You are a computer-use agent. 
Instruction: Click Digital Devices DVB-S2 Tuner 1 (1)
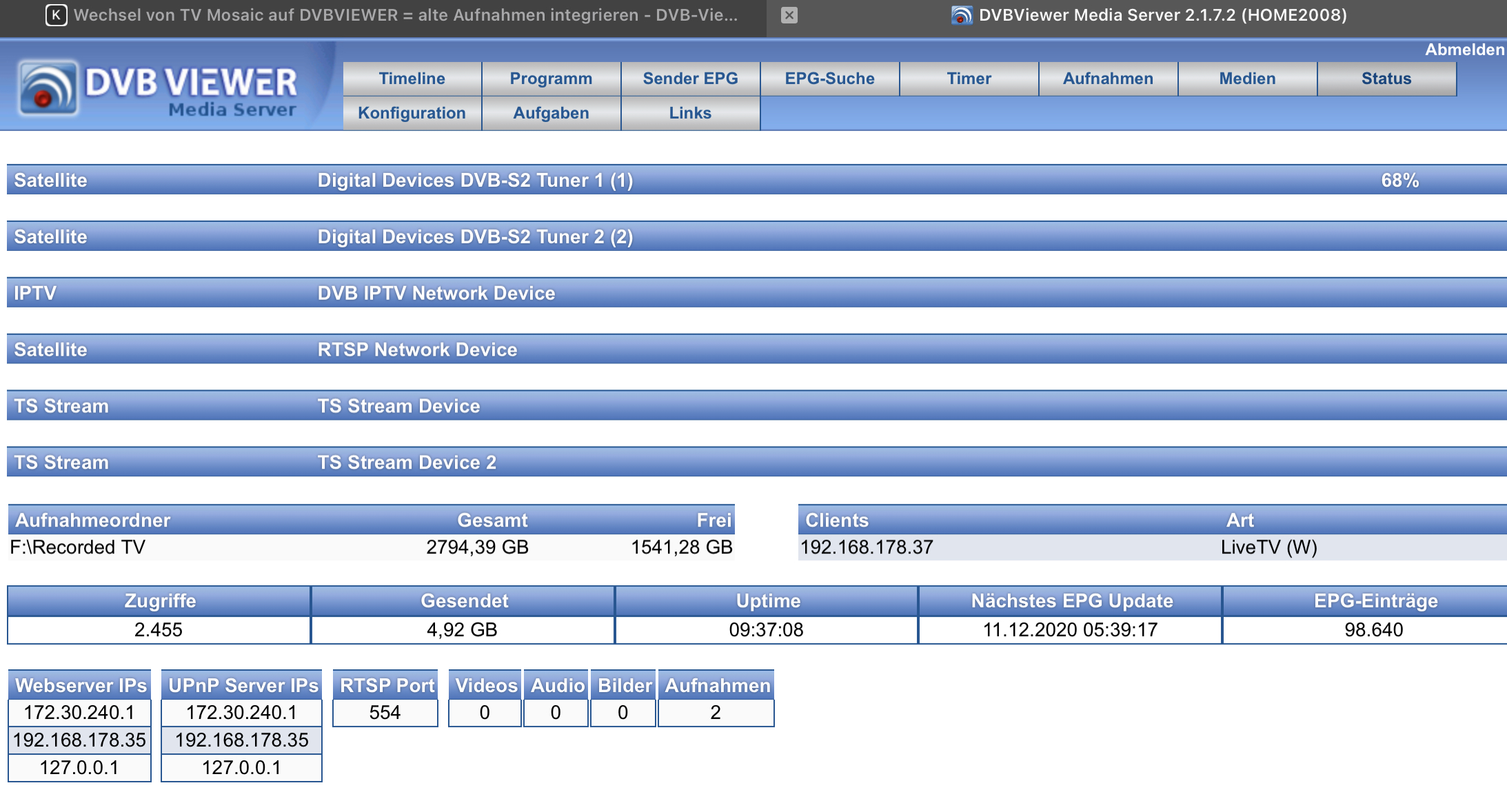click(x=475, y=181)
